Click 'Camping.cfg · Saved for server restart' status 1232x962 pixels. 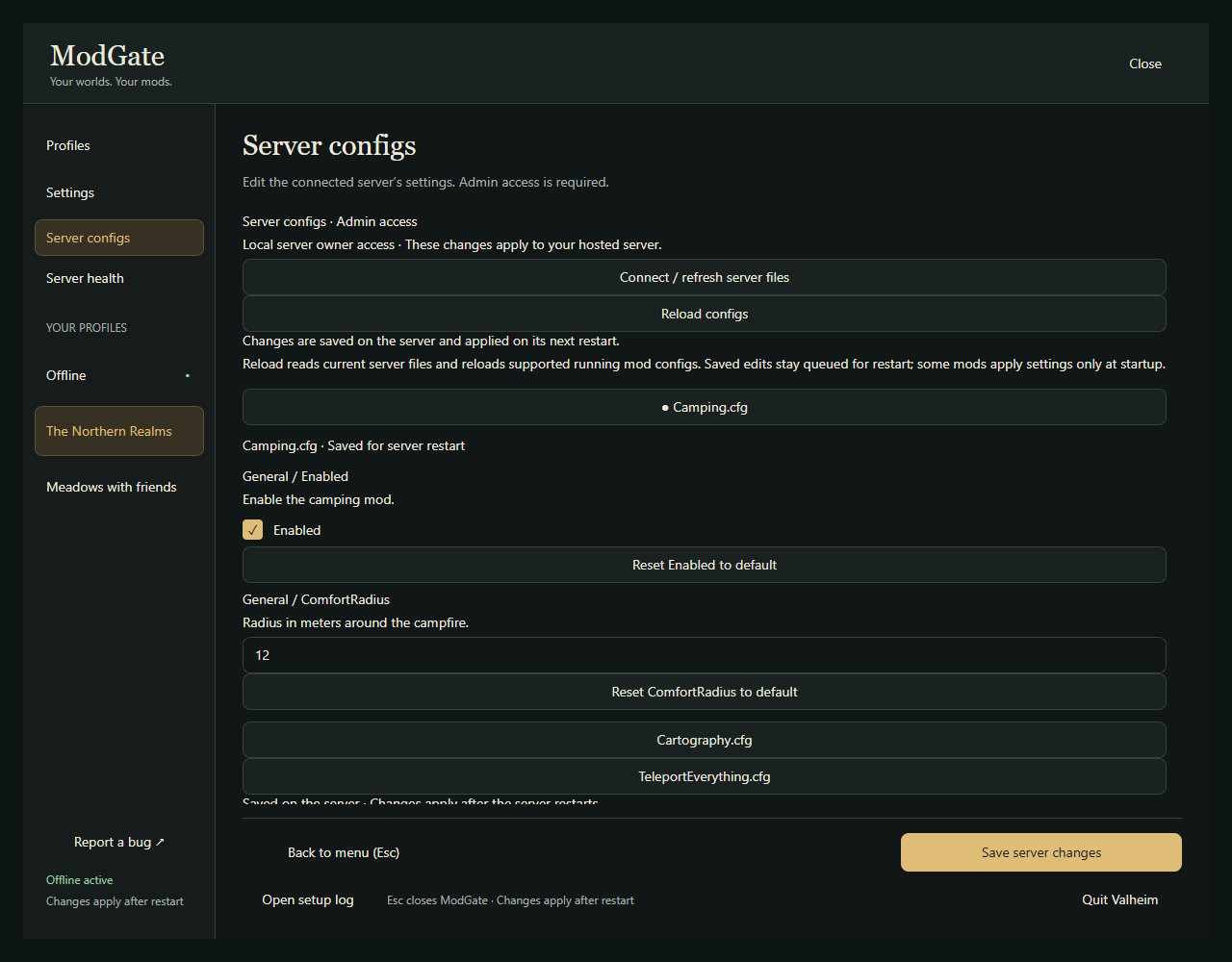coord(354,445)
